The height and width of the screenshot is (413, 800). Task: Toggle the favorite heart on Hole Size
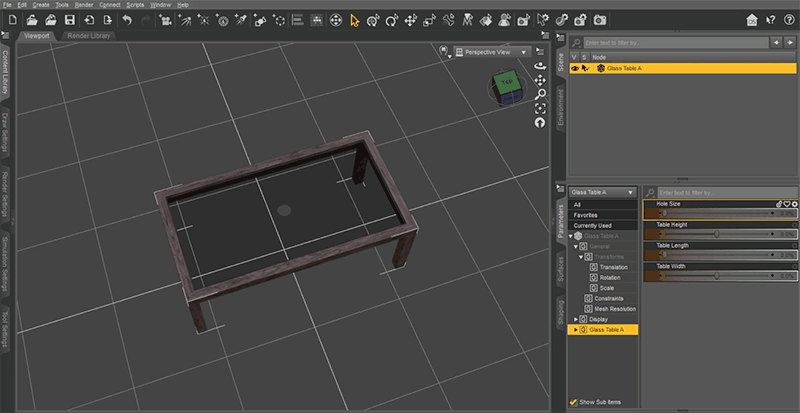click(x=787, y=204)
